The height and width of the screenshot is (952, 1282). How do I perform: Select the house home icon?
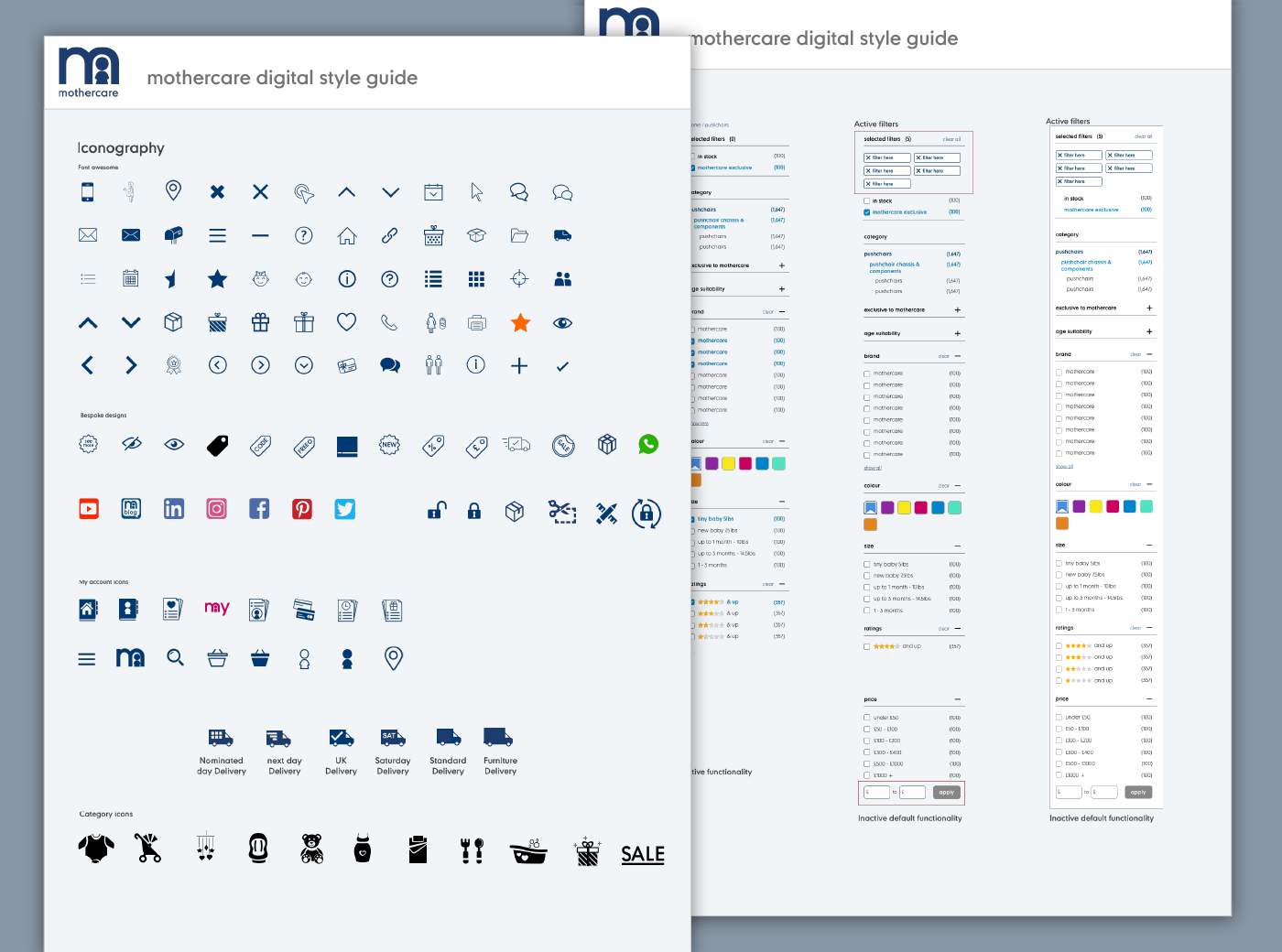point(347,235)
